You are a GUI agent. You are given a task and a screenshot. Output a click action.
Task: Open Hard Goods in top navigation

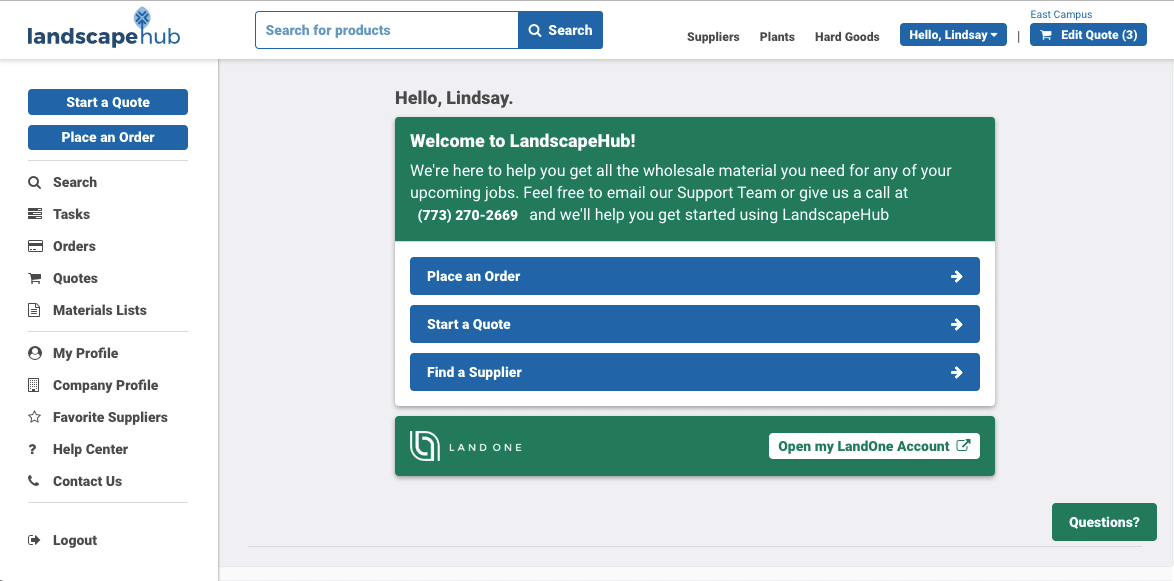coord(847,37)
